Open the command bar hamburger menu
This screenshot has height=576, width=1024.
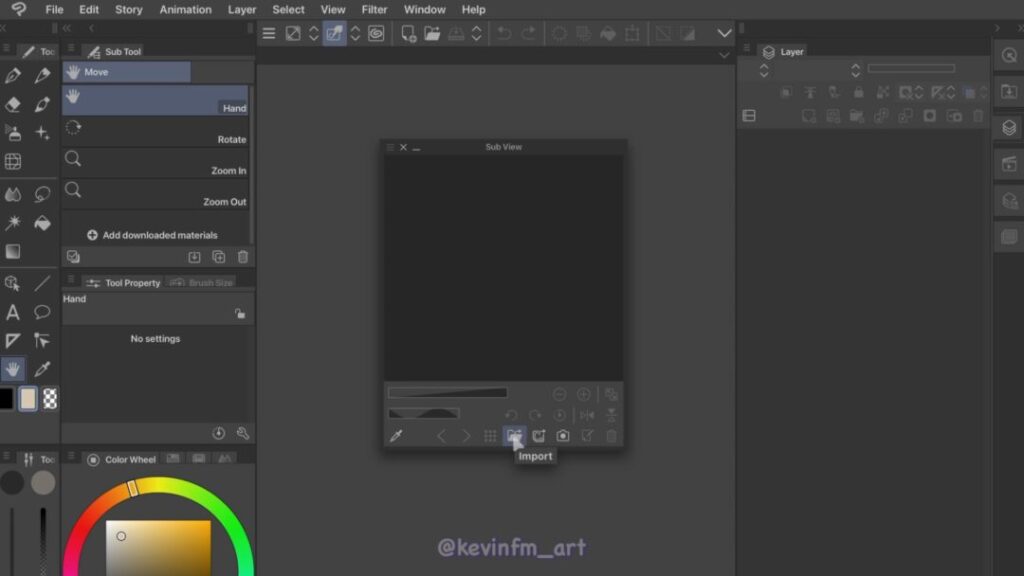pos(268,33)
